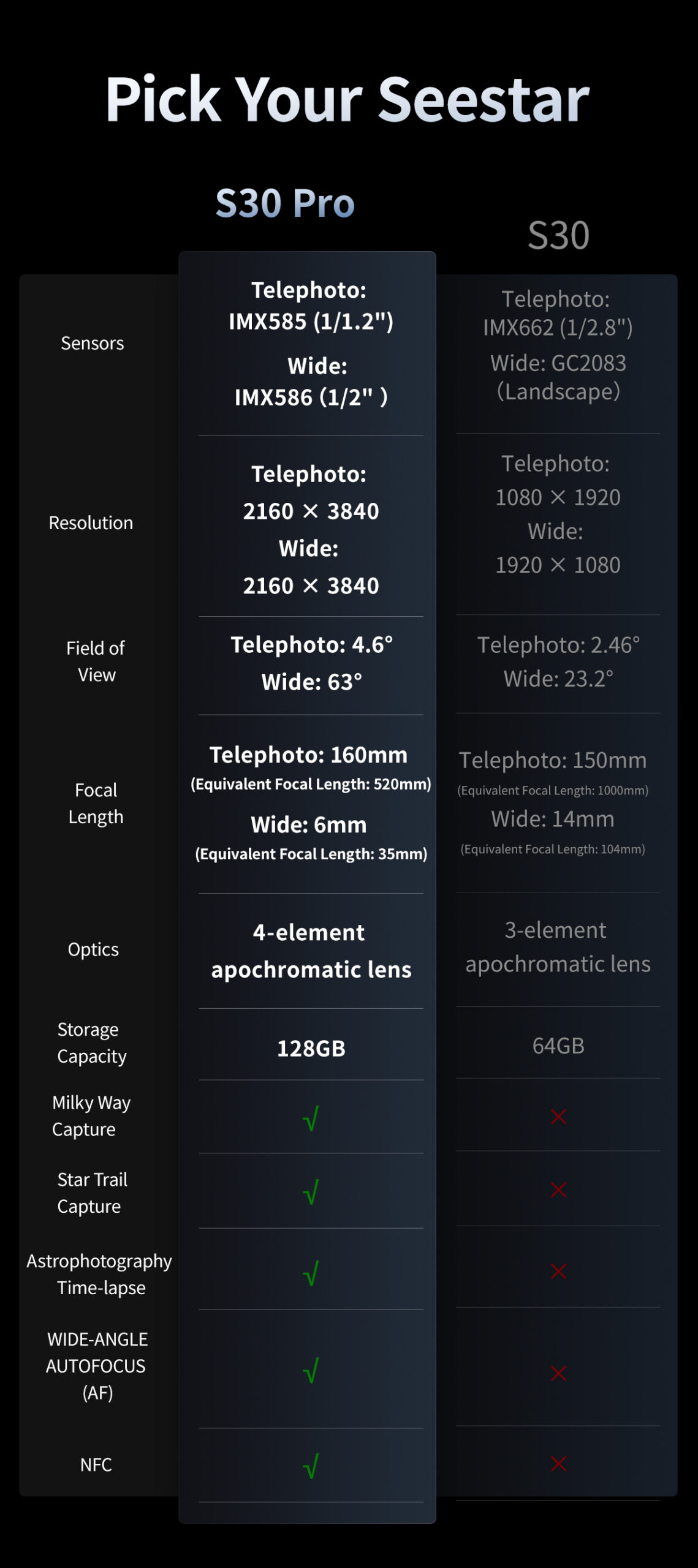Click the 64GB storage value
Image resolution: width=698 pixels, height=1568 pixels.
[x=558, y=1046]
